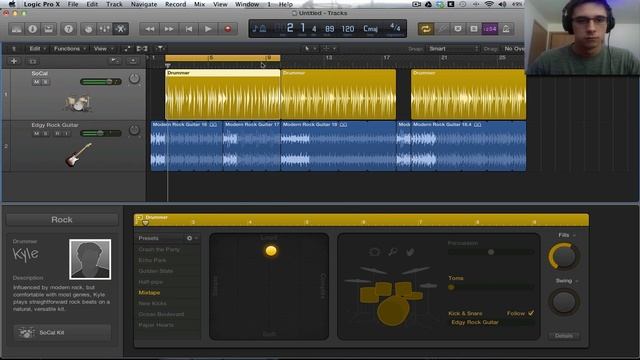Open the Library panel button
640x360 pixels.
point(16,29)
